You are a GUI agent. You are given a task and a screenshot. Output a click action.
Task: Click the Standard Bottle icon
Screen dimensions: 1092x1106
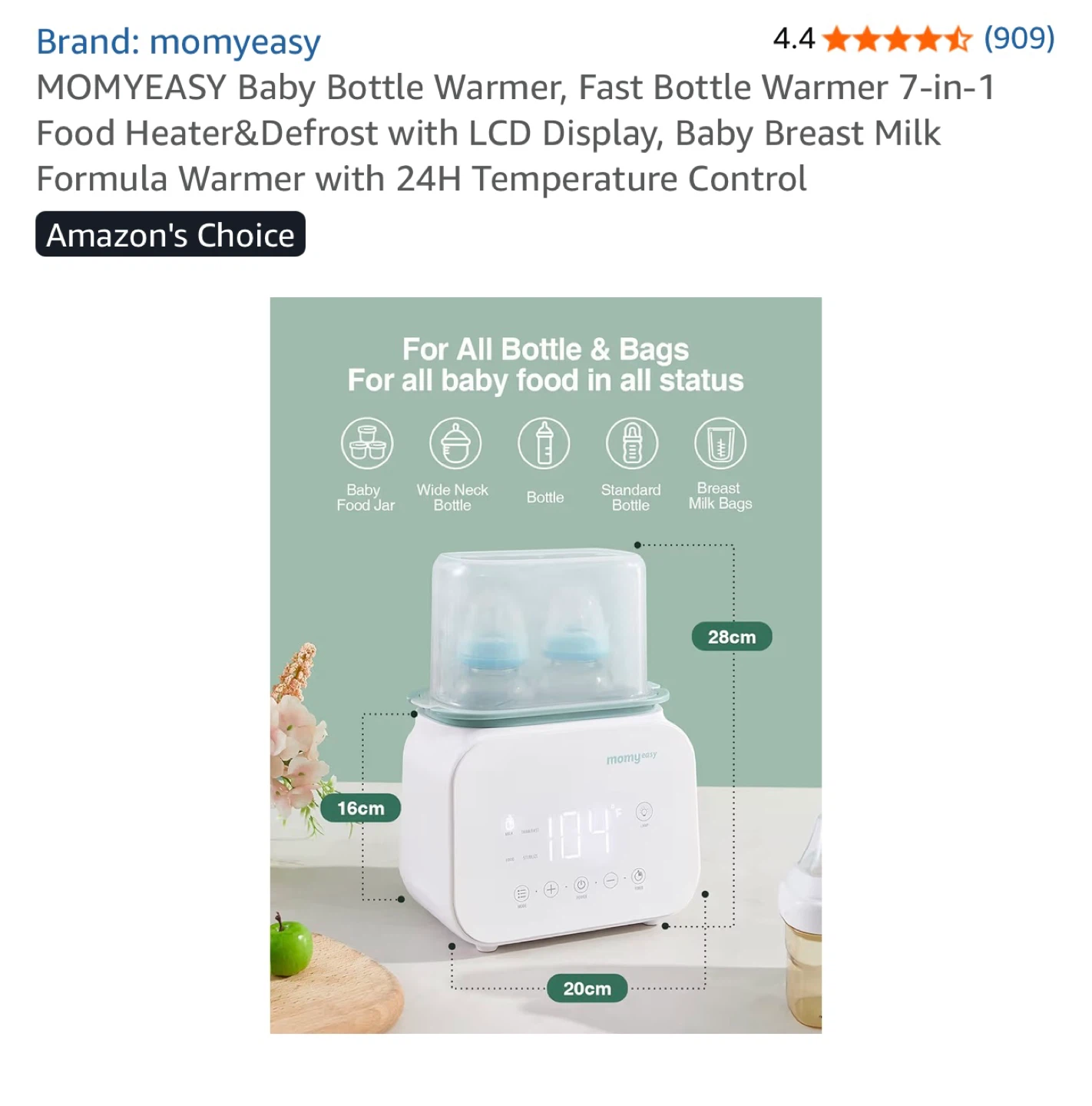pyautogui.click(x=632, y=443)
